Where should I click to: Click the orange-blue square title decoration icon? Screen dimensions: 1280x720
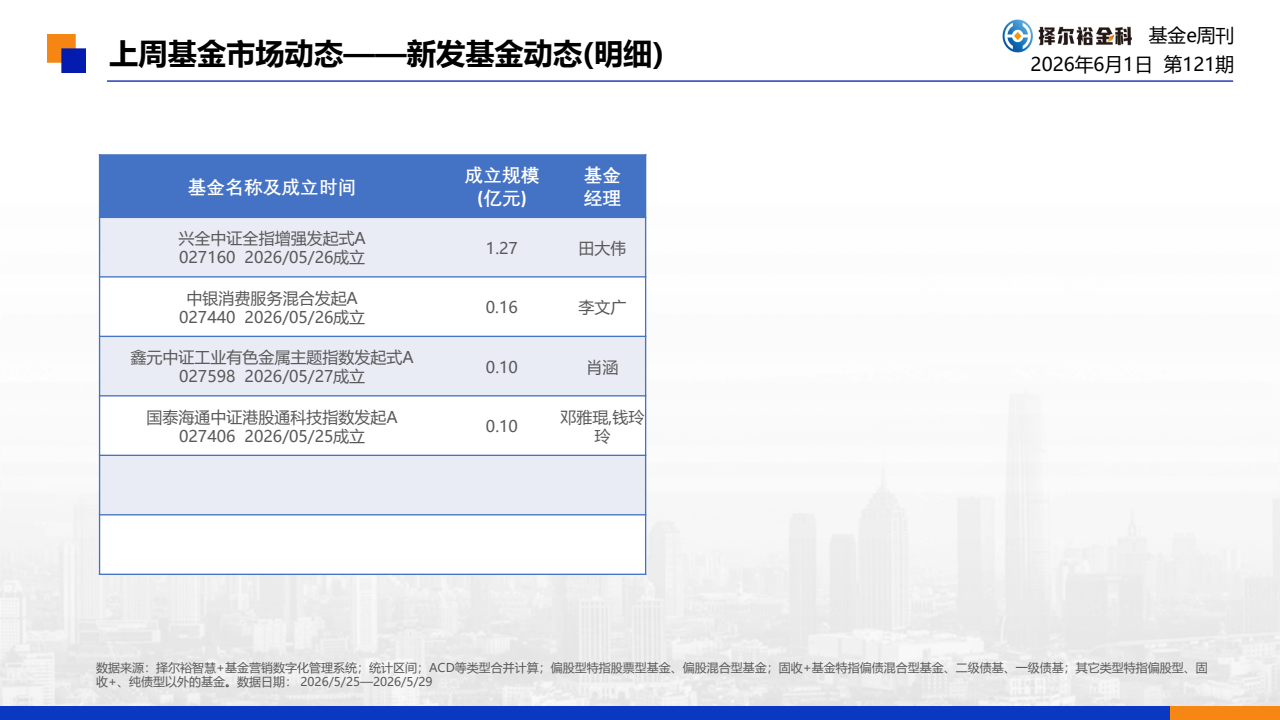click(x=67, y=53)
